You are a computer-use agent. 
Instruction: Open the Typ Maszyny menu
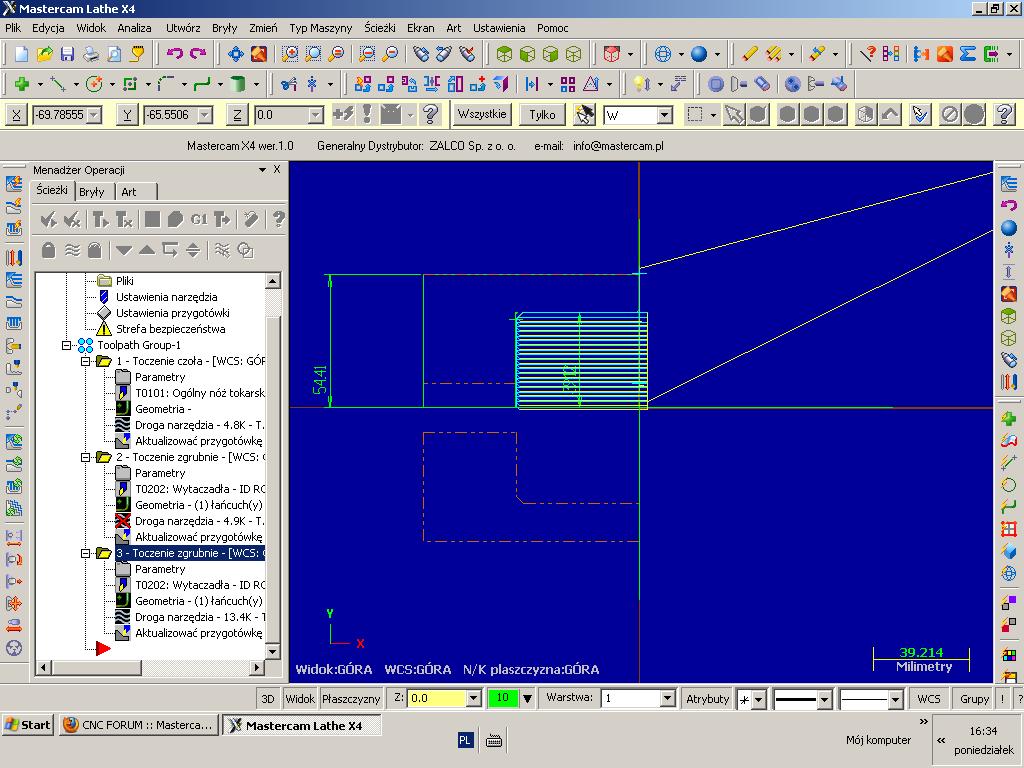(320, 28)
